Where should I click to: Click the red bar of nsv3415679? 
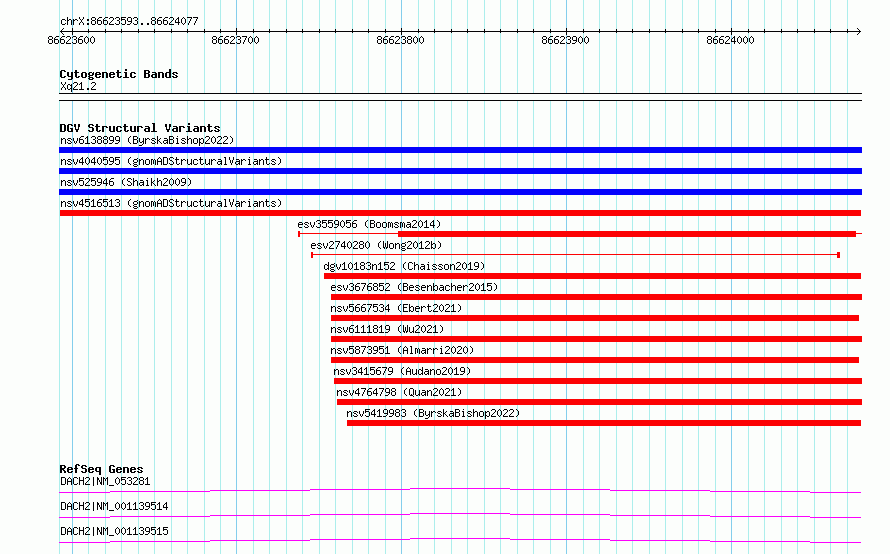[x=598, y=381]
